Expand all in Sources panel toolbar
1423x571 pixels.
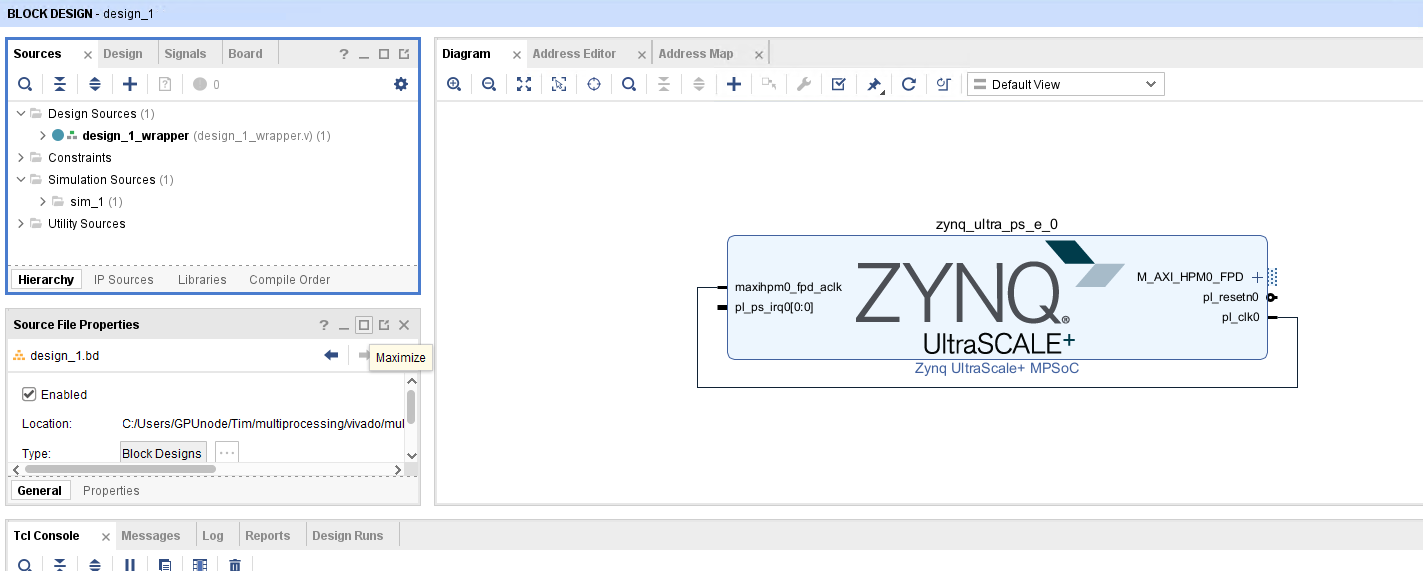point(95,84)
